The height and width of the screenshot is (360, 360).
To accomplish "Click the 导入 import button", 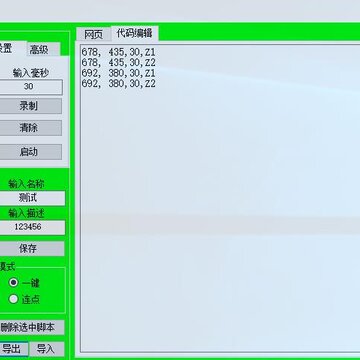I will 47,349.
